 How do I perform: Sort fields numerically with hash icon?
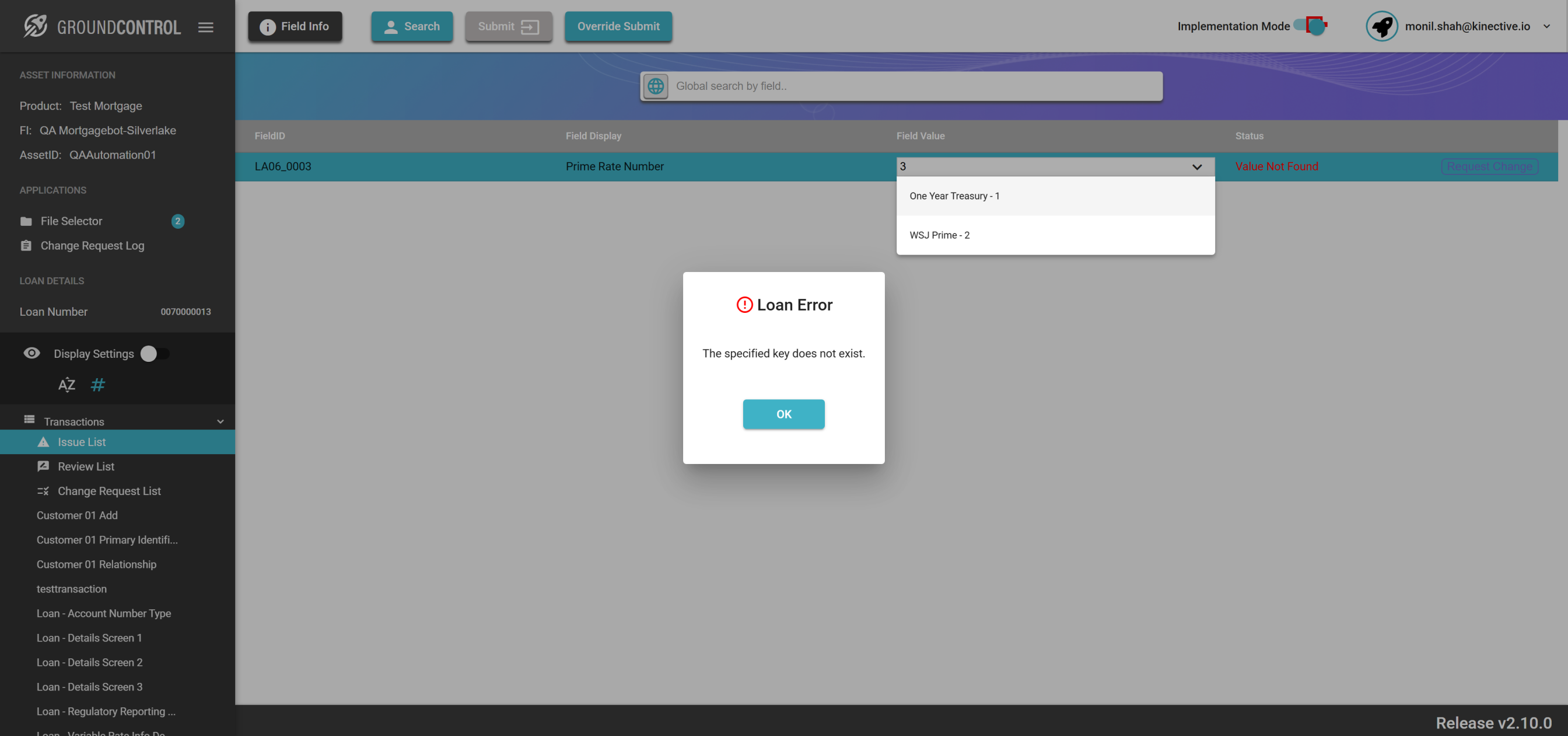pyautogui.click(x=97, y=385)
